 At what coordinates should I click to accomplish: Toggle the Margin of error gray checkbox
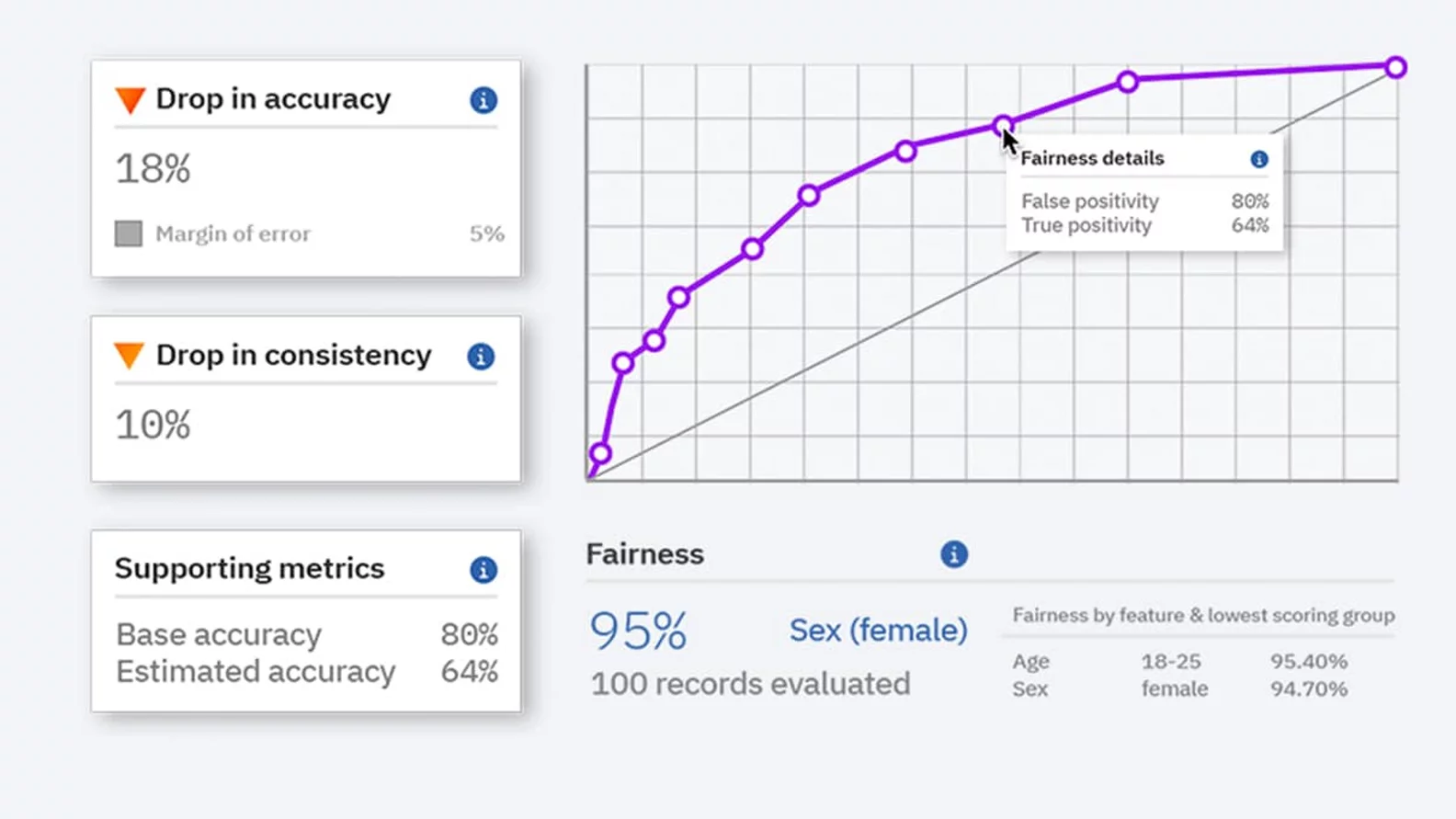pyautogui.click(x=129, y=233)
